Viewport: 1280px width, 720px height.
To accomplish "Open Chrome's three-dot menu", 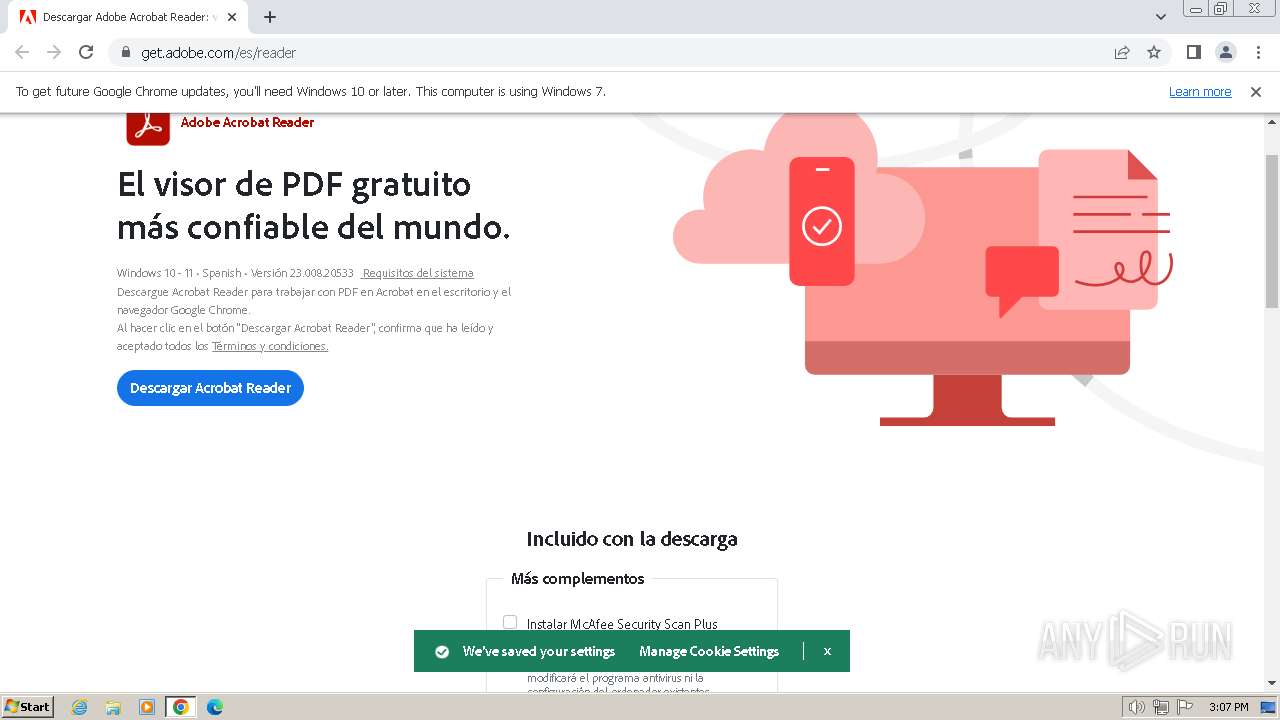I will (1258, 52).
